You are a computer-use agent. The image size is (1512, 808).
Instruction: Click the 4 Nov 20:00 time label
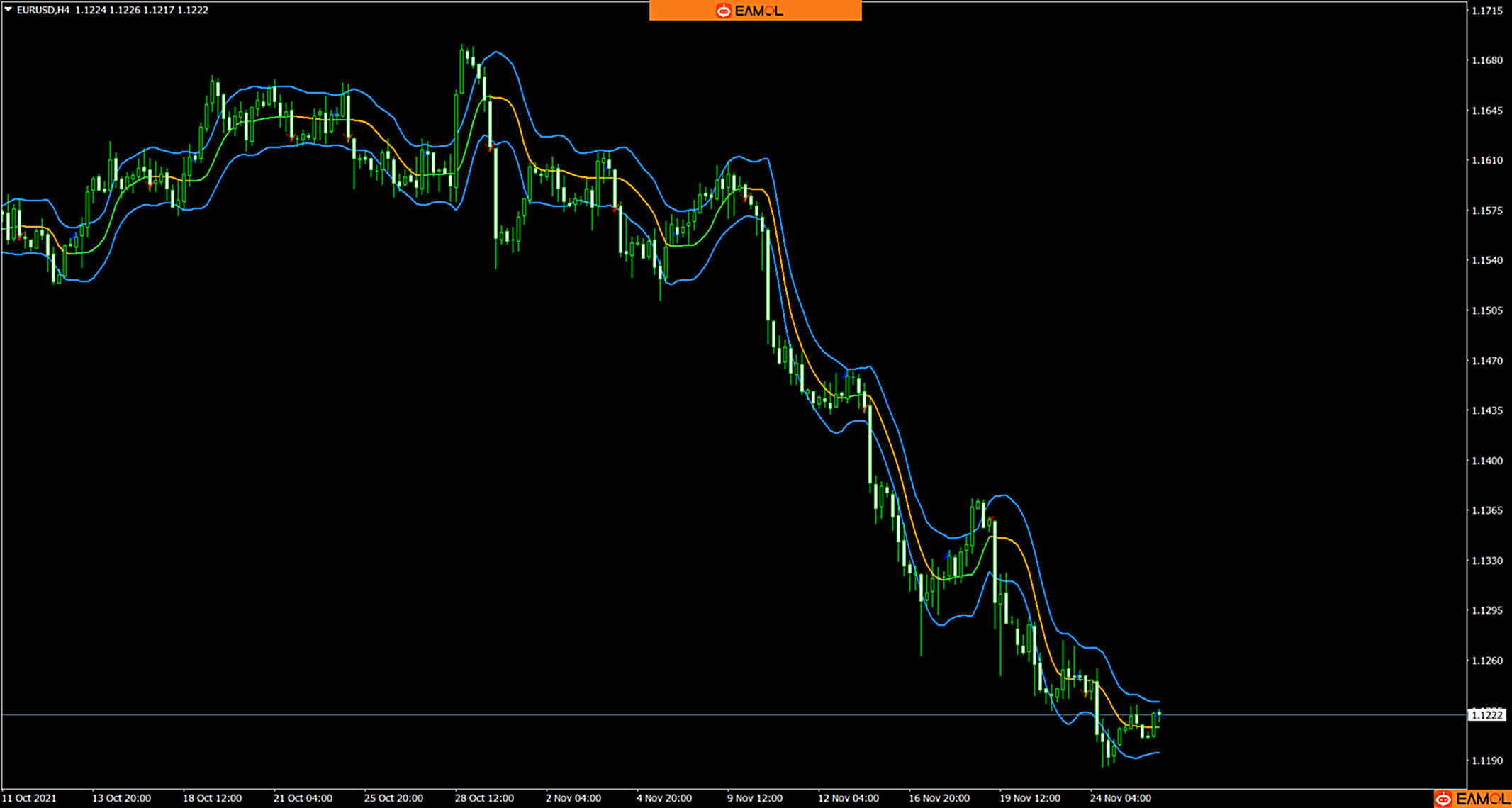click(x=663, y=798)
